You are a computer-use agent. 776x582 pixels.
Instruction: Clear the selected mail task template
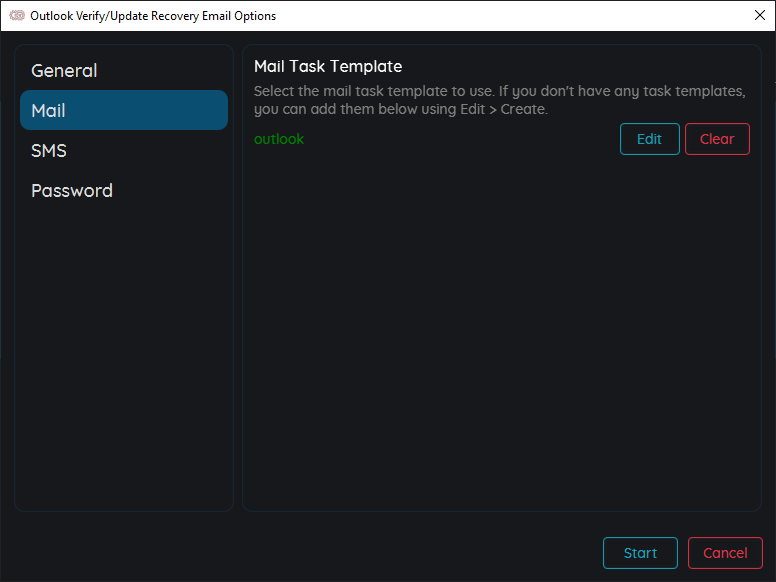(x=717, y=139)
